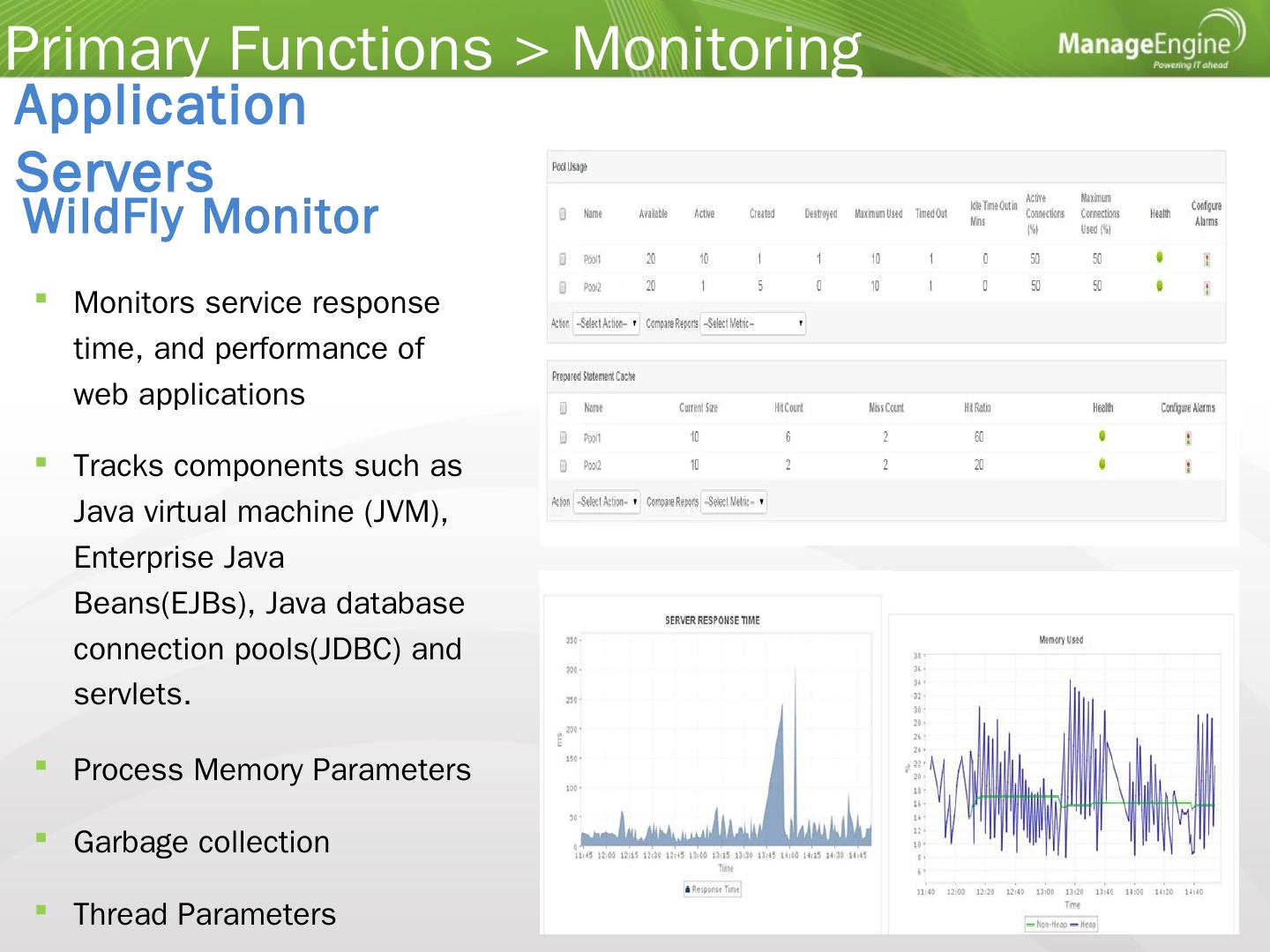
Task: Tick the Pool2 checkbox in Pool Usage
Action: click(563, 287)
